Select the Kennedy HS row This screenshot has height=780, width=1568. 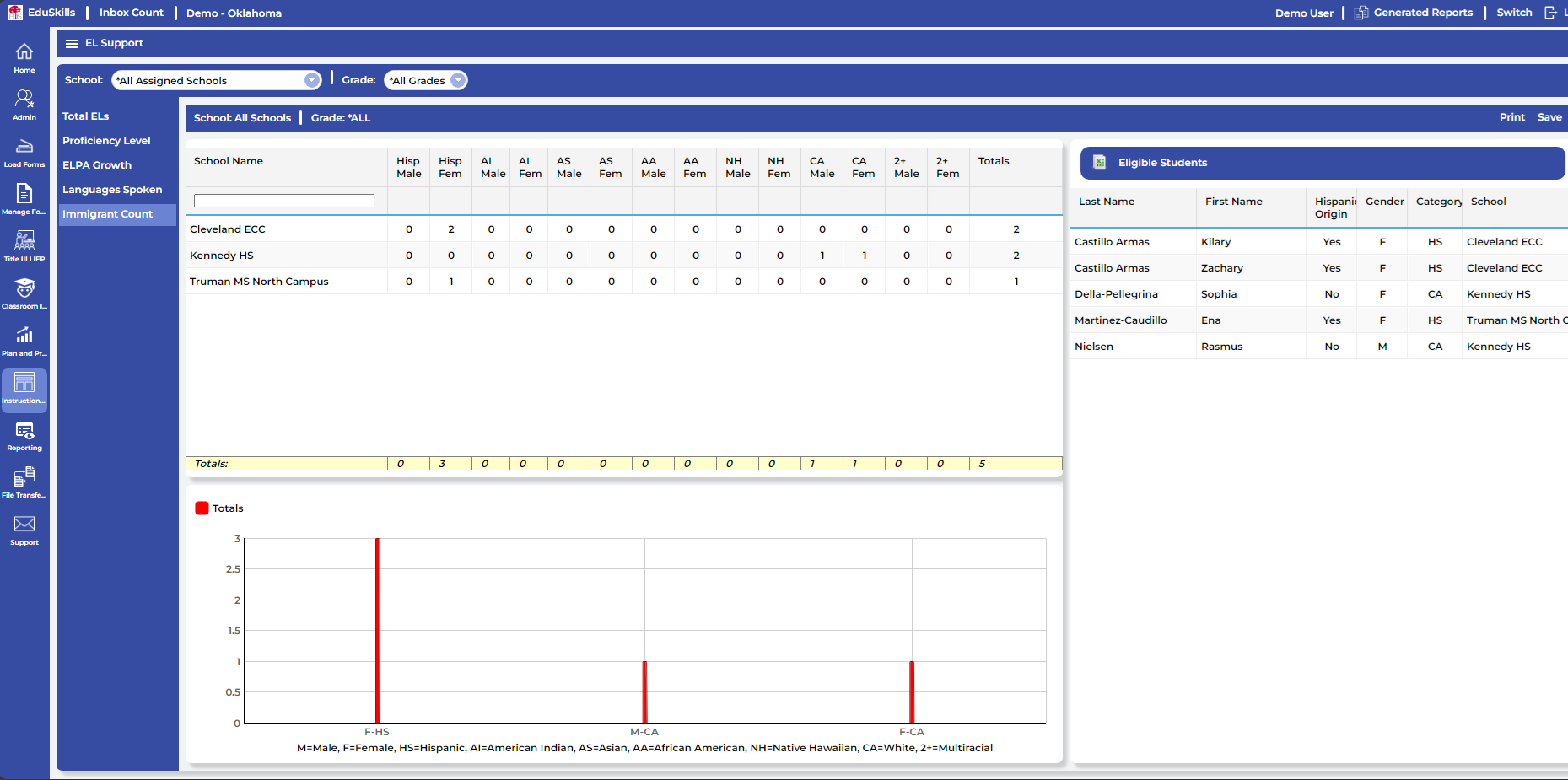click(623, 256)
